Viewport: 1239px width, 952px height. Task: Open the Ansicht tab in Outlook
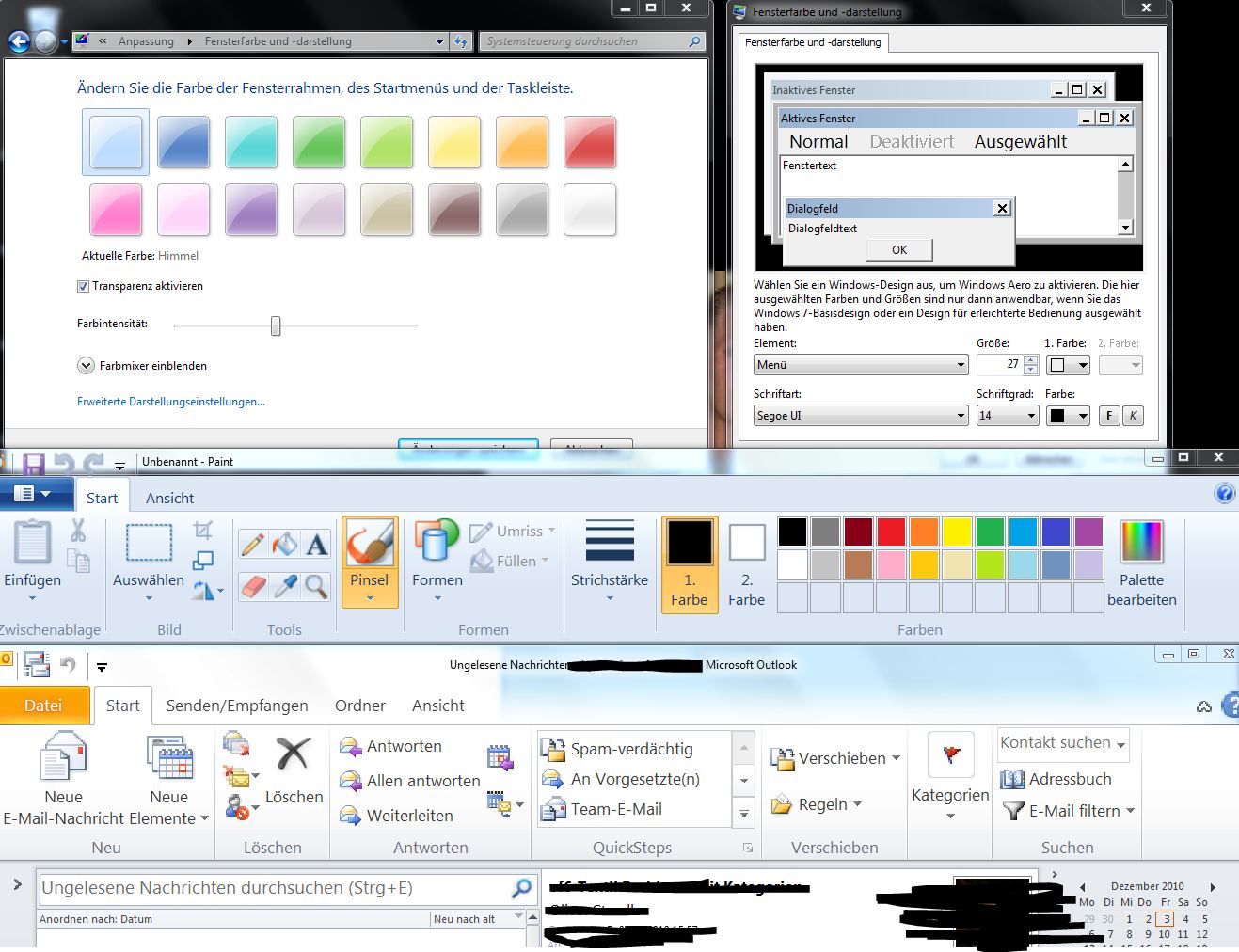[x=438, y=706]
